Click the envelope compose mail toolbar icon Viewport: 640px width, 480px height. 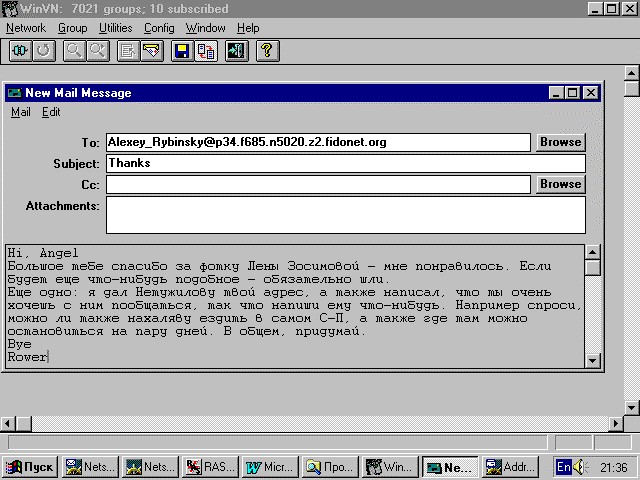click(152, 51)
